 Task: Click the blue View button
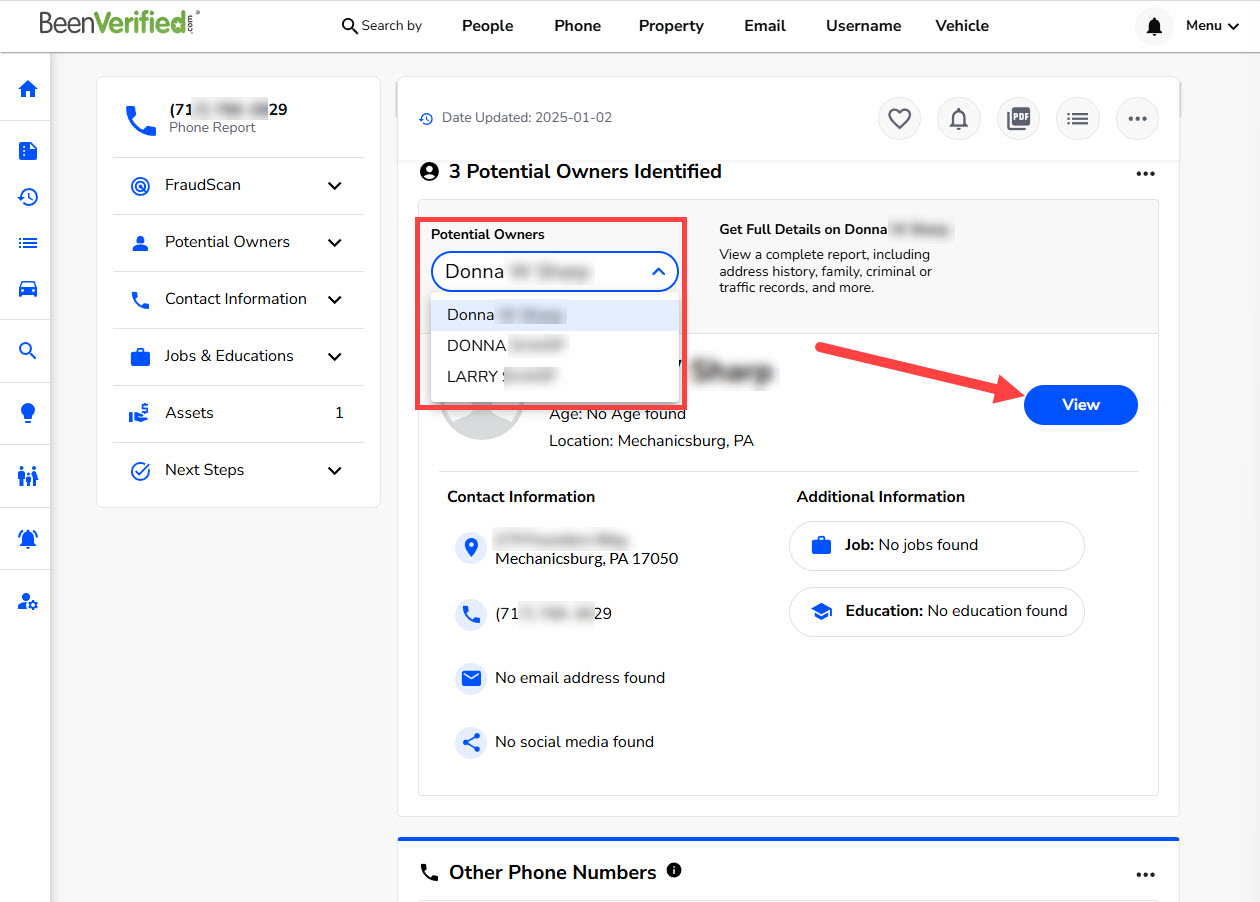coord(1081,405)
